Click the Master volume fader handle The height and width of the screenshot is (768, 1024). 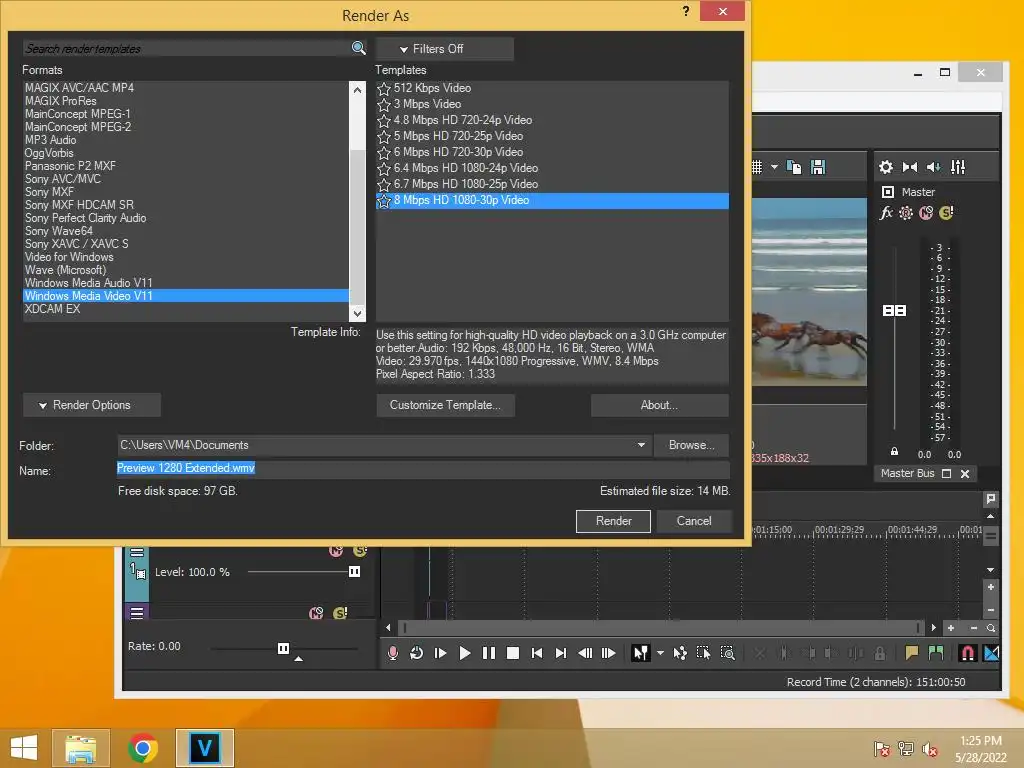pyautogui.click(x=895, y=311)
